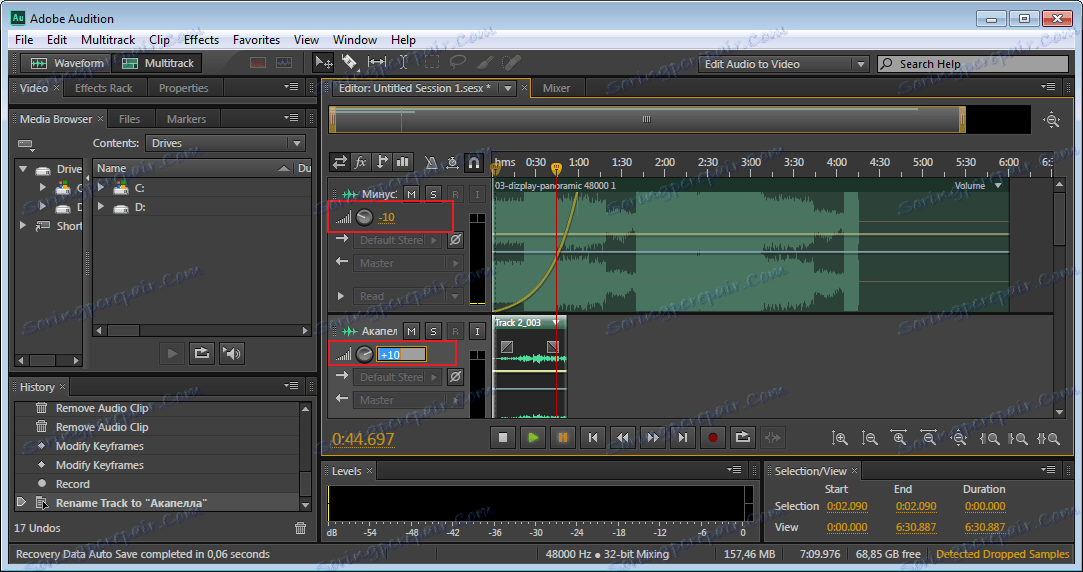1083x572 pixels.
Task: Switch to Waveform view
Action: tap(68, 63)
